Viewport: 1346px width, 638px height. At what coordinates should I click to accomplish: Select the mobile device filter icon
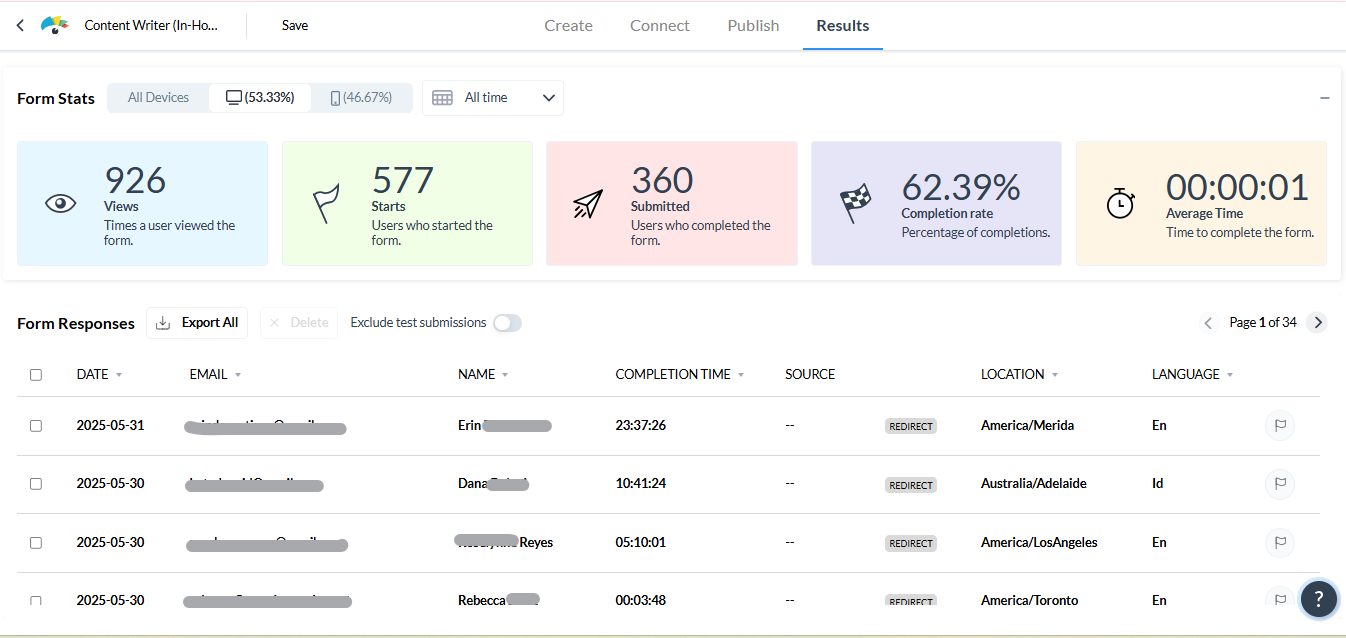pos(335,97)
